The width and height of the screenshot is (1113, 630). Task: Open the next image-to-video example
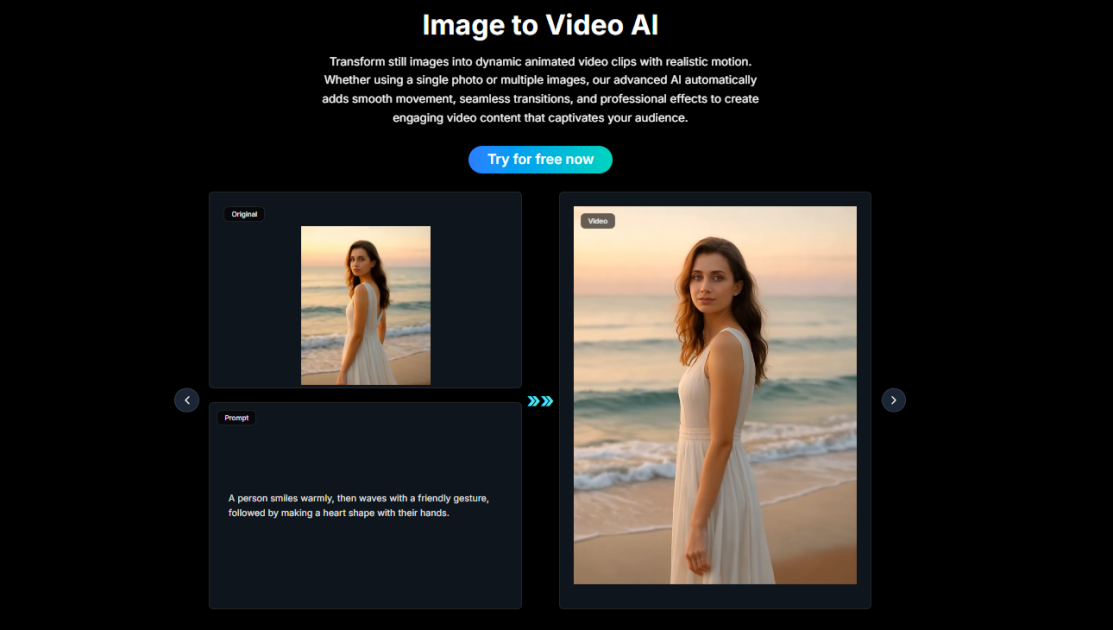893,399
